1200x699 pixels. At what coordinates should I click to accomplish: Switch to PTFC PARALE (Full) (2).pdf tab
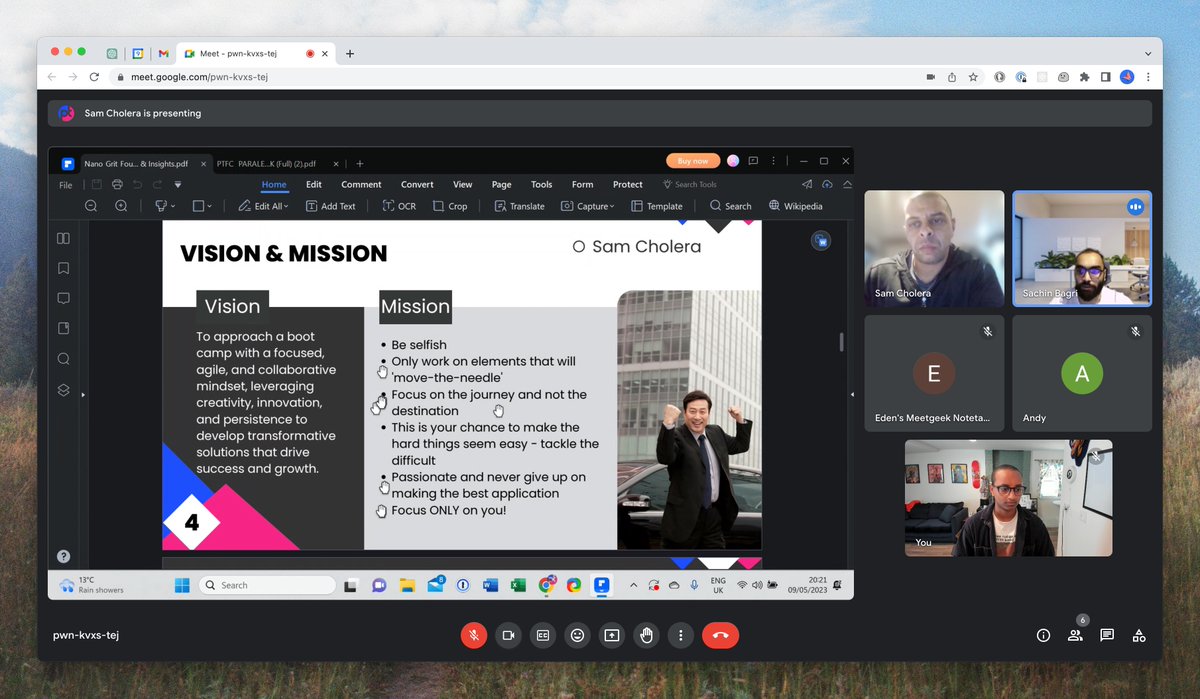(x=267, y=163)
